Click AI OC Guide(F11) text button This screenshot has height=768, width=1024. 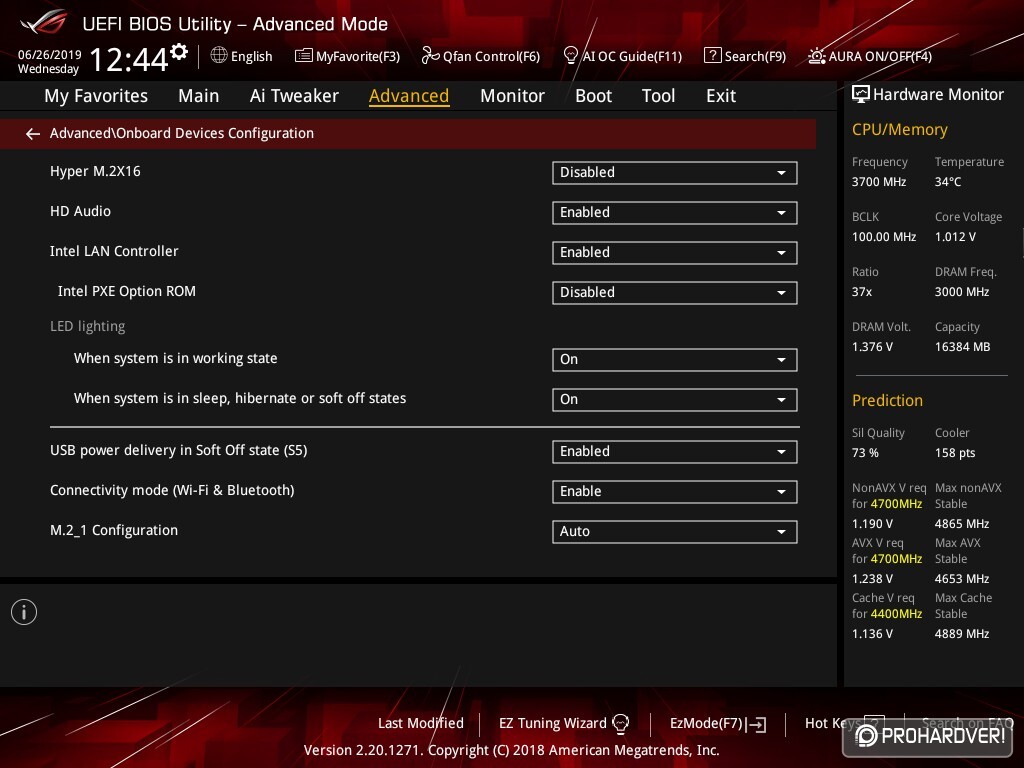(632, 57)
